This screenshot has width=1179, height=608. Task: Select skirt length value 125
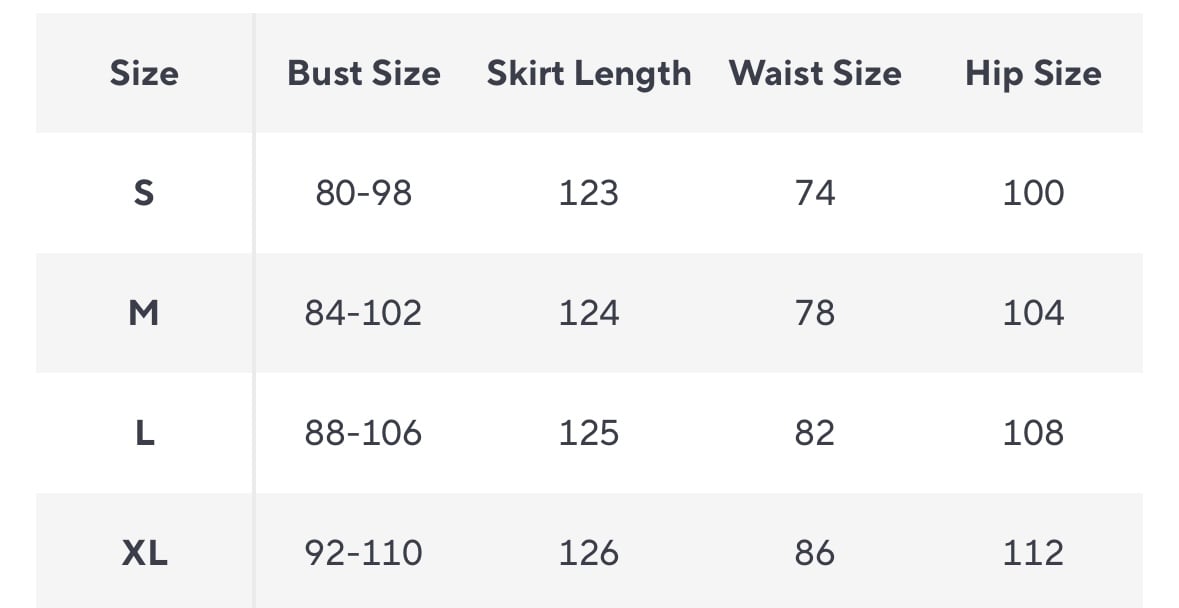click(589, 433)
